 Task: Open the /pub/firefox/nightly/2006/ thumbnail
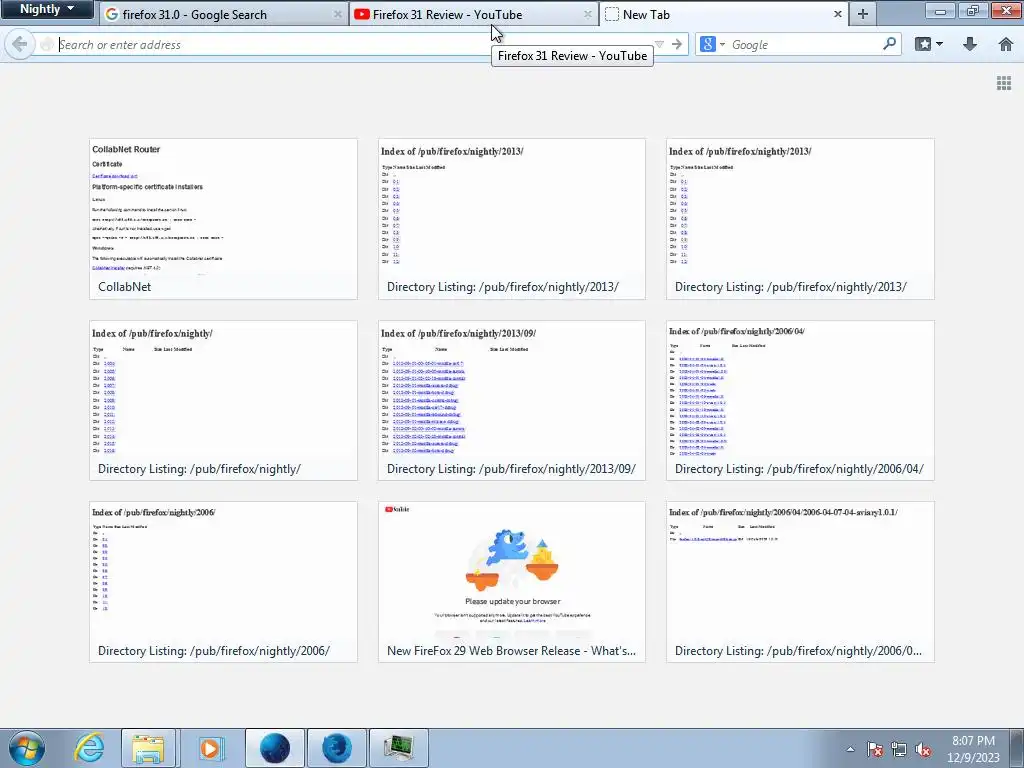[223, 582]
